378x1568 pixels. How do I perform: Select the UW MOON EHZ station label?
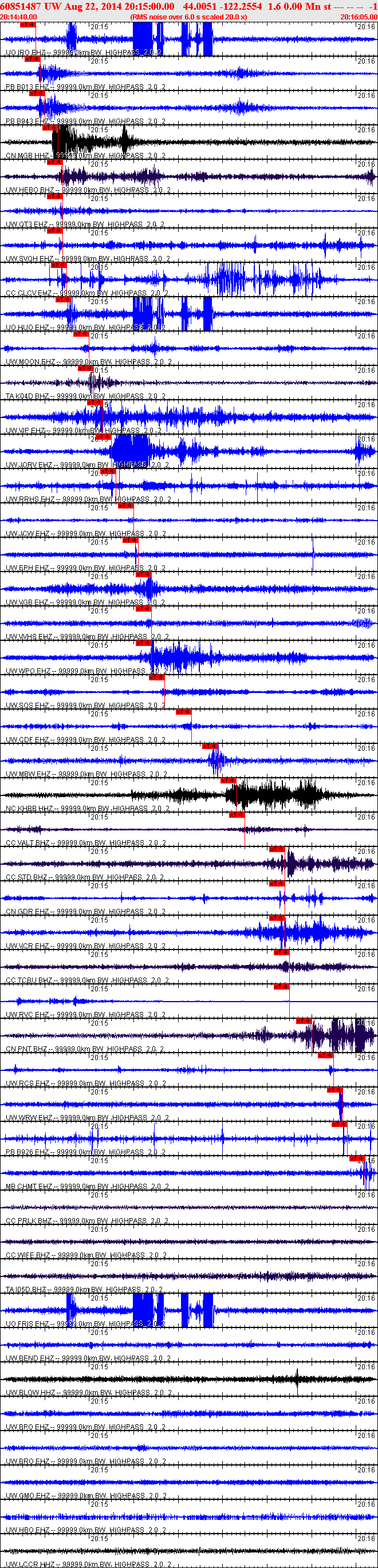89,362
